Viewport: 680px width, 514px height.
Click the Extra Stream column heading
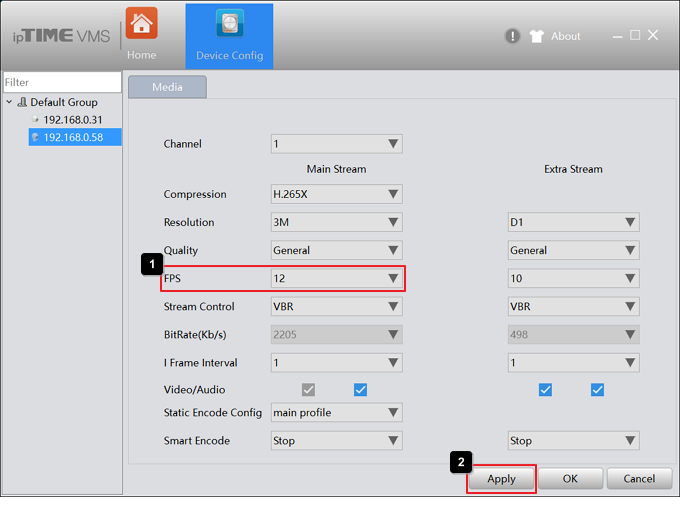pyautogui.click(x=573, y=169)
